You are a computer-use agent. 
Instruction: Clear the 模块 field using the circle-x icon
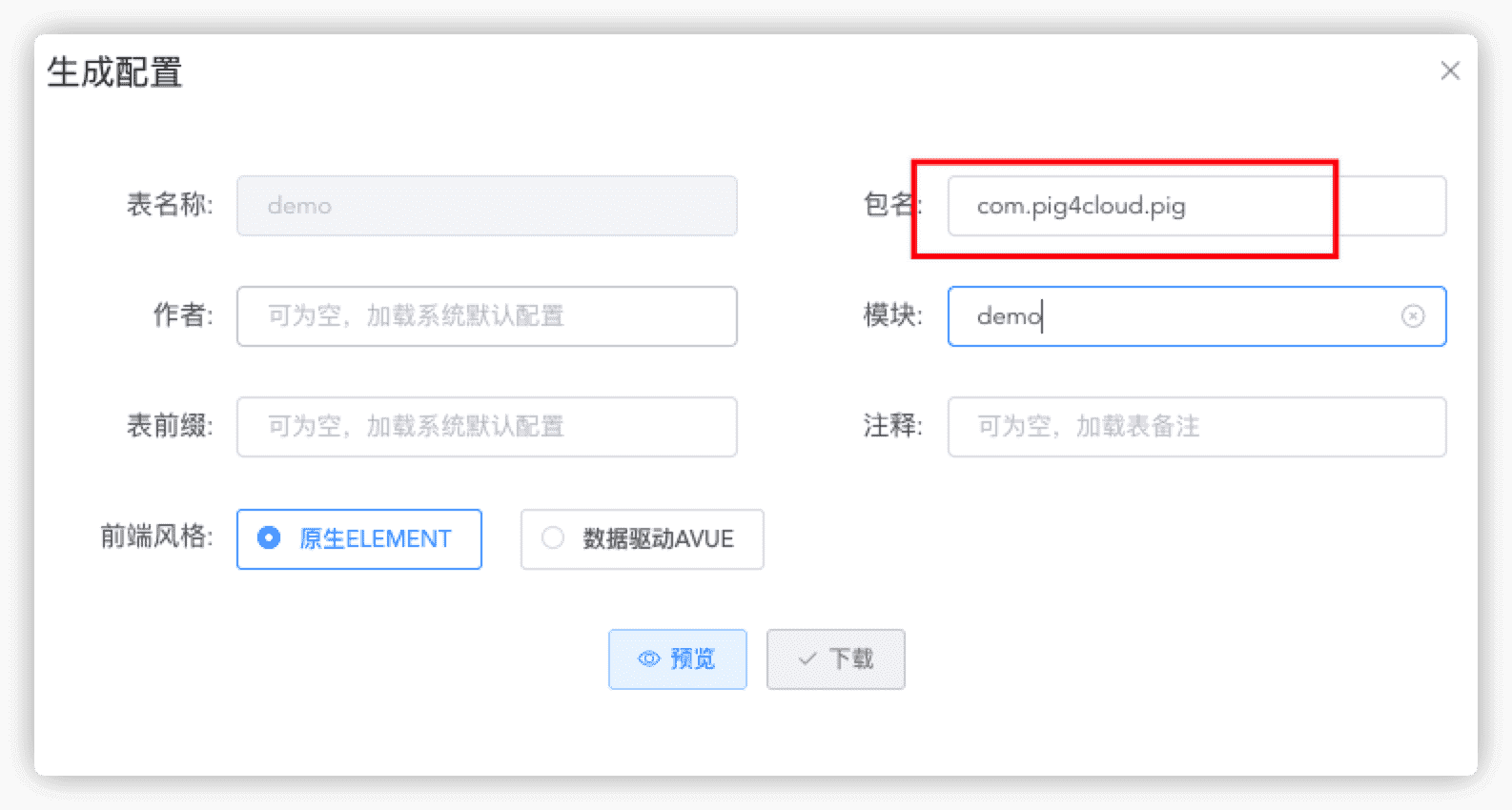pos(1413,316)
